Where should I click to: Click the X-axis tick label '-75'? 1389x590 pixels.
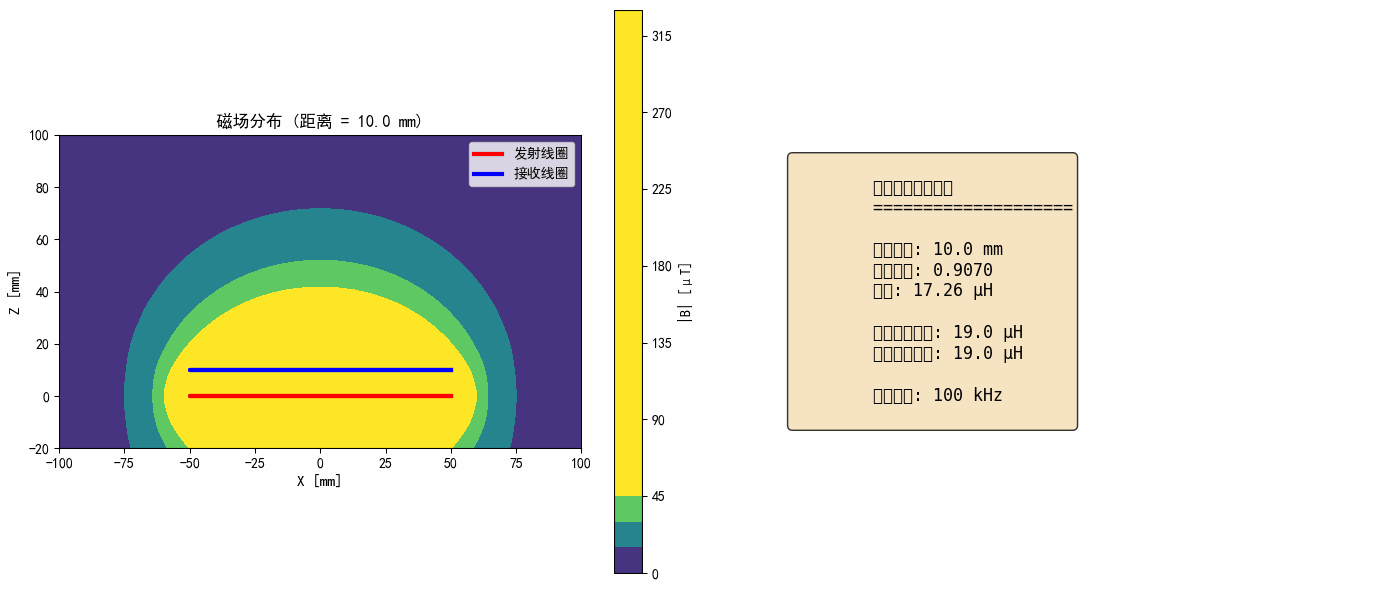click(x=124, y=463)
